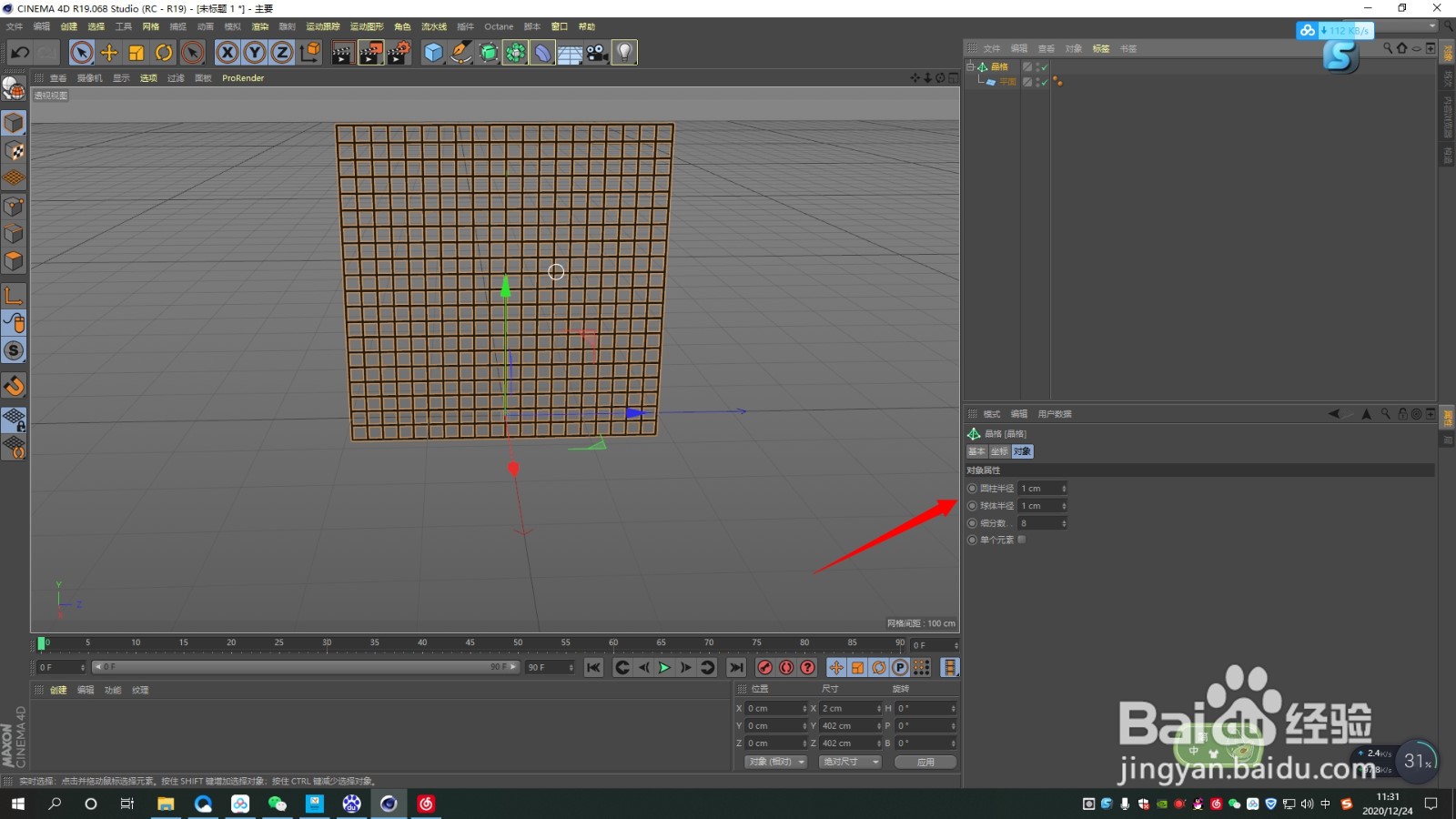Toggle the Z axis lock

(282, 53)
